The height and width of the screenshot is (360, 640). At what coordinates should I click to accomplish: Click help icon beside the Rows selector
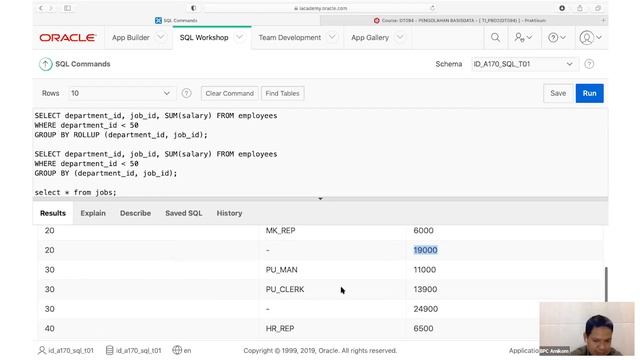186,93
